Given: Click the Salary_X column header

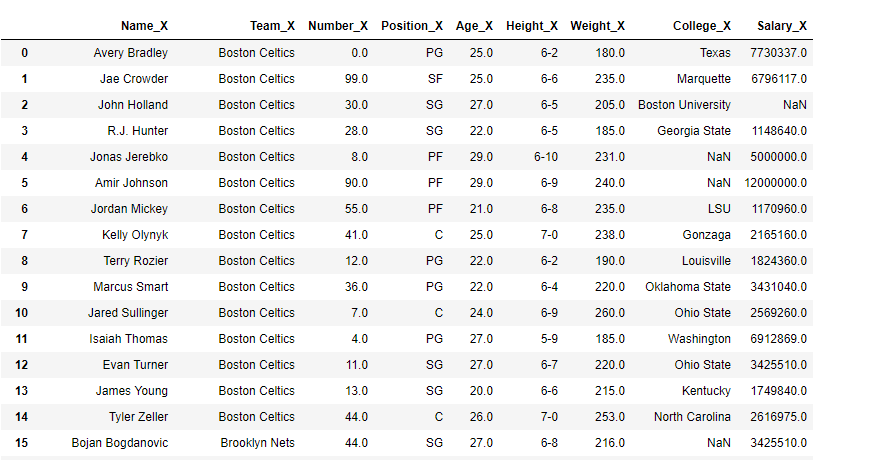Looking at the screenshot, I should tap(782, 26).
